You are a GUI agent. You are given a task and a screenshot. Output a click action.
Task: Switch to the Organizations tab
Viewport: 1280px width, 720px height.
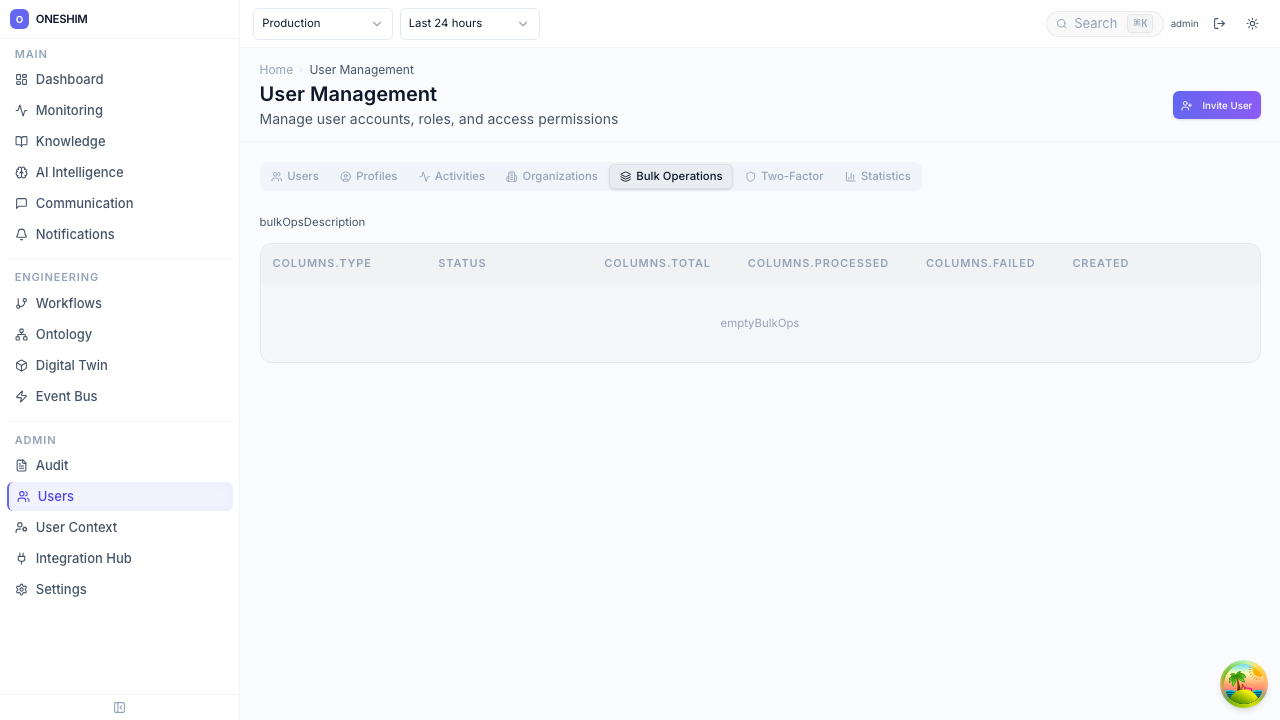tap(551, 176)
